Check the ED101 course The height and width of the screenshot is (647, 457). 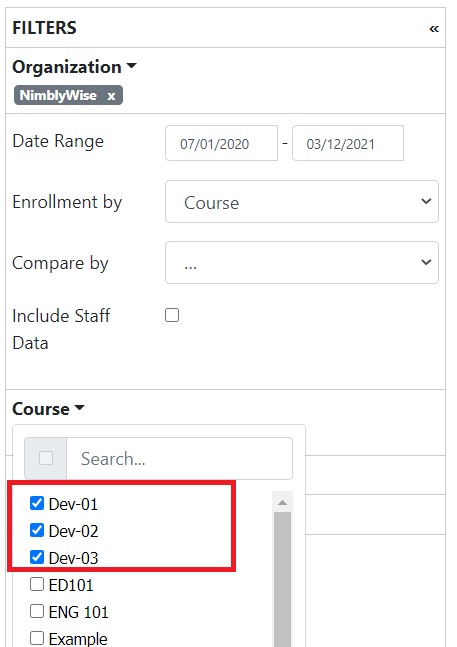click(37, 584)
